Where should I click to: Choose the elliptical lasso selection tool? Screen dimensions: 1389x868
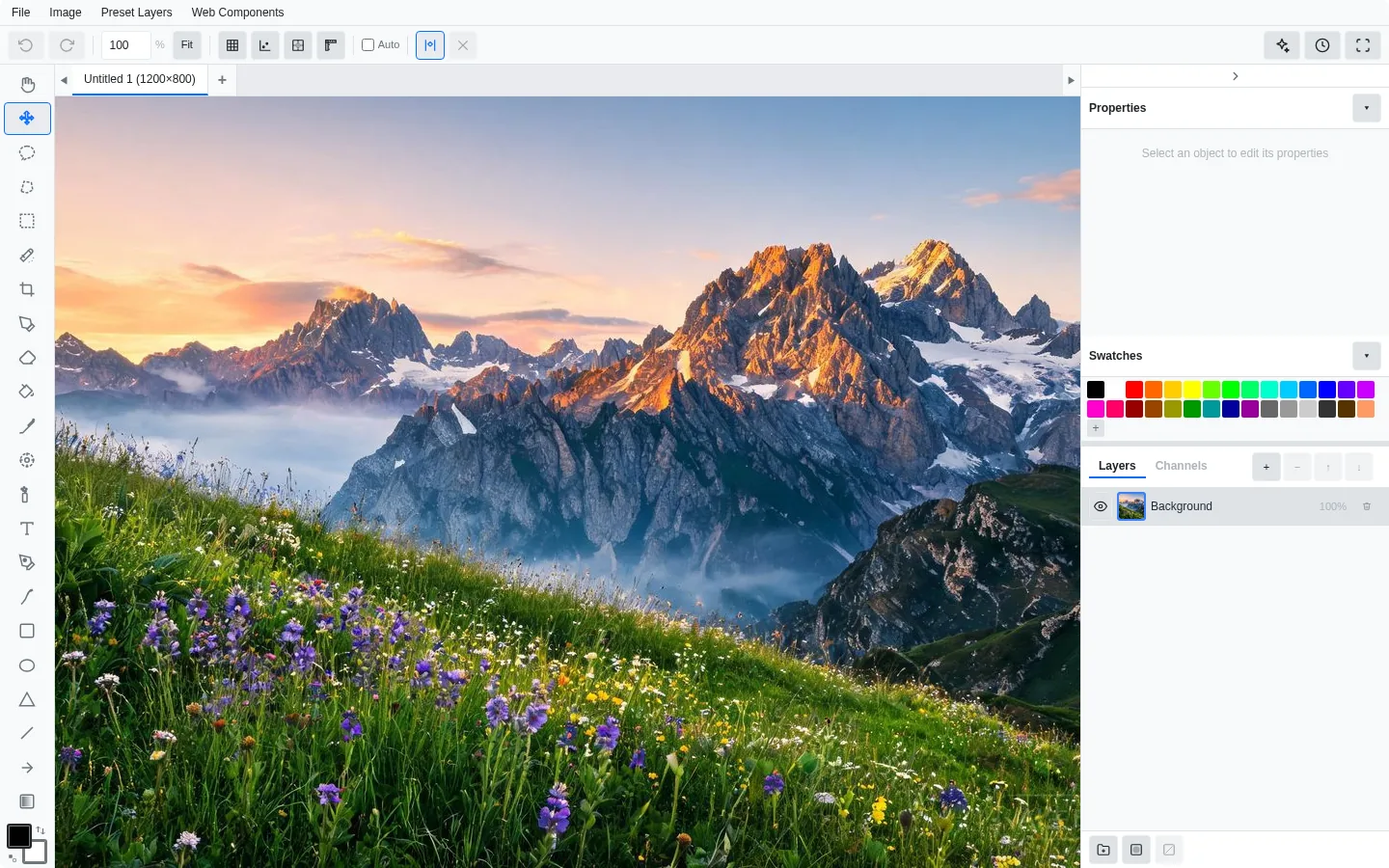(x=27, y=153)
